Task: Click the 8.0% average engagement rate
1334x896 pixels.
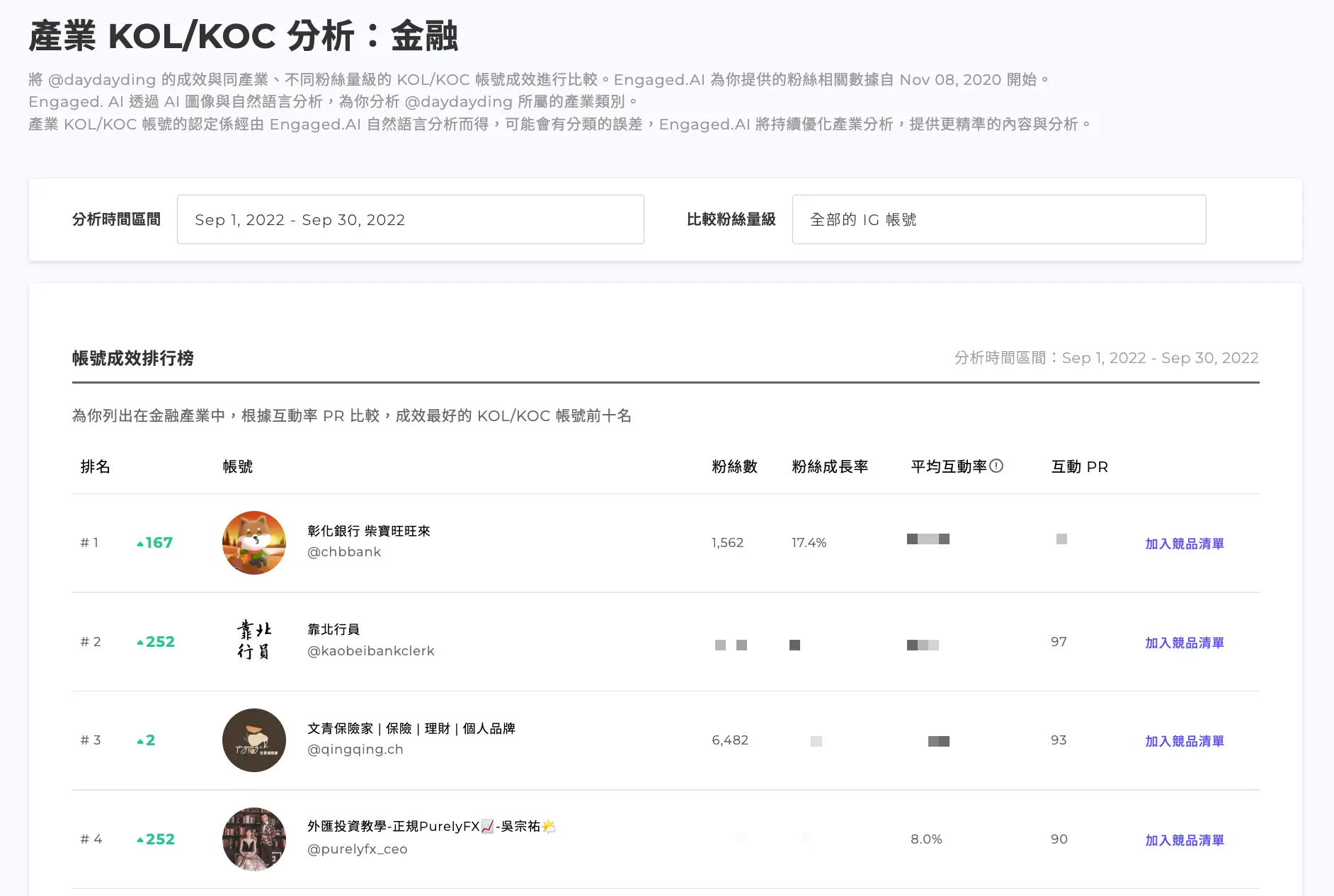Action: tap(926, 839)
